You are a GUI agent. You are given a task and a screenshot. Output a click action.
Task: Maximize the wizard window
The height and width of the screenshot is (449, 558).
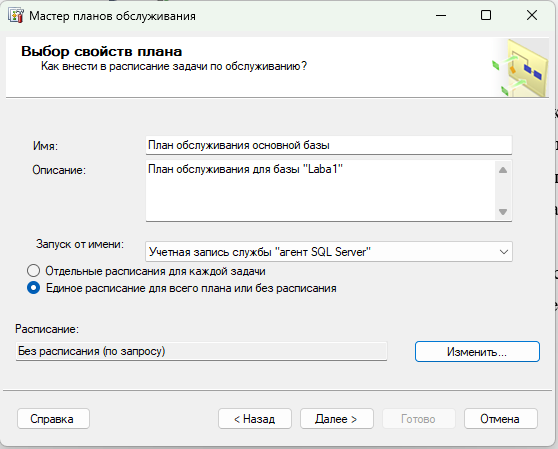click(486, 15)
